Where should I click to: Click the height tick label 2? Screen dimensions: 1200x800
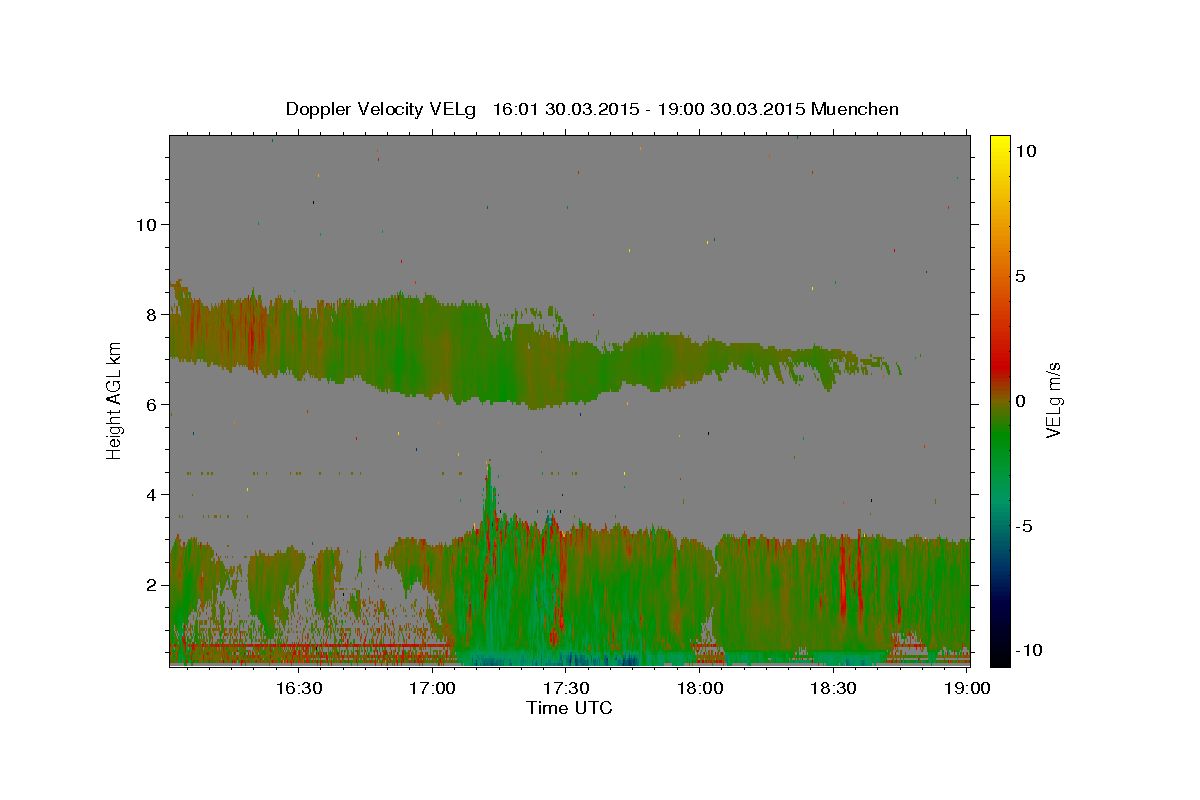151,584
